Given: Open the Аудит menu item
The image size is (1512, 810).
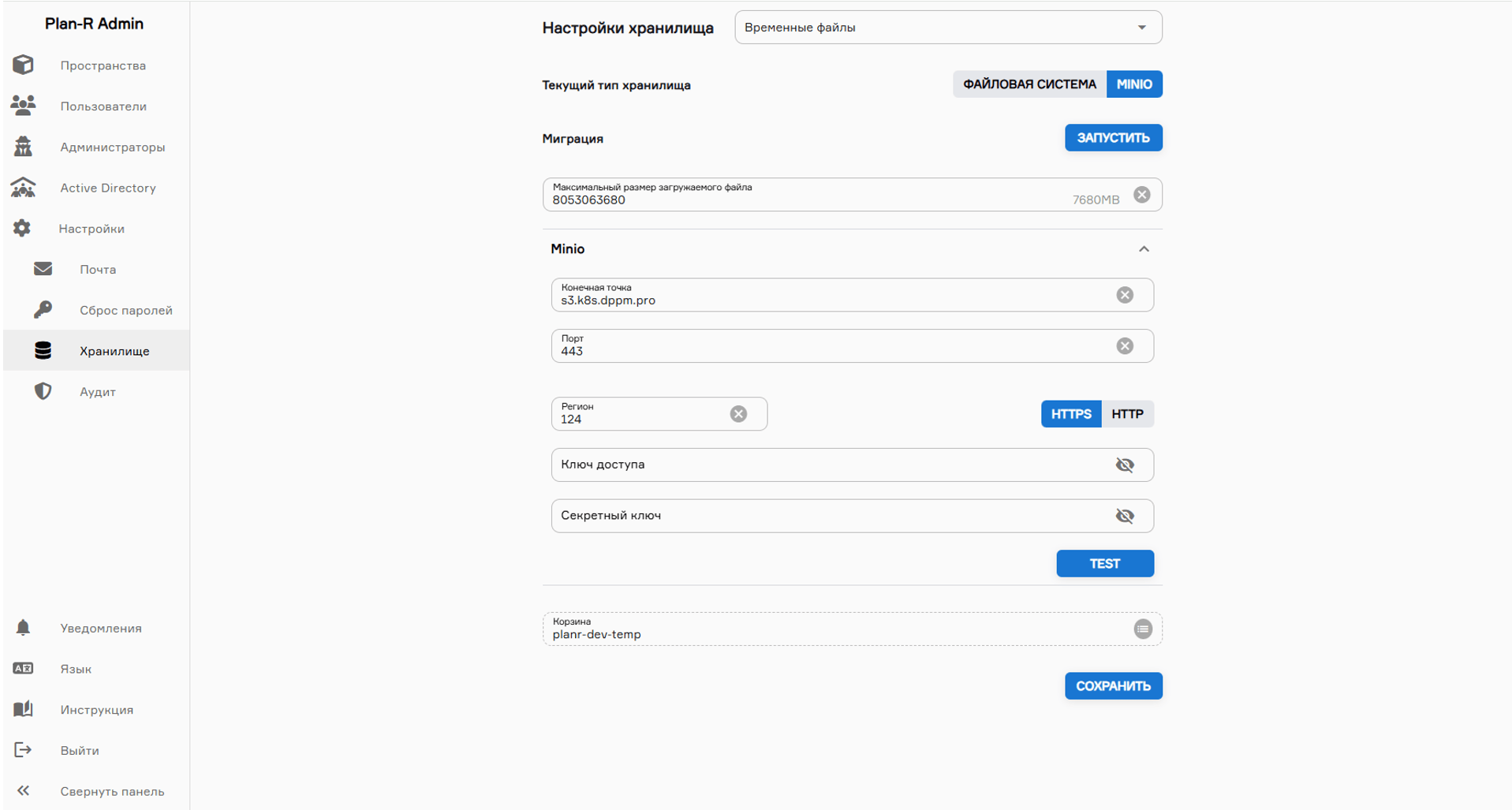Looking at the screenshot, I should point(97,392).
